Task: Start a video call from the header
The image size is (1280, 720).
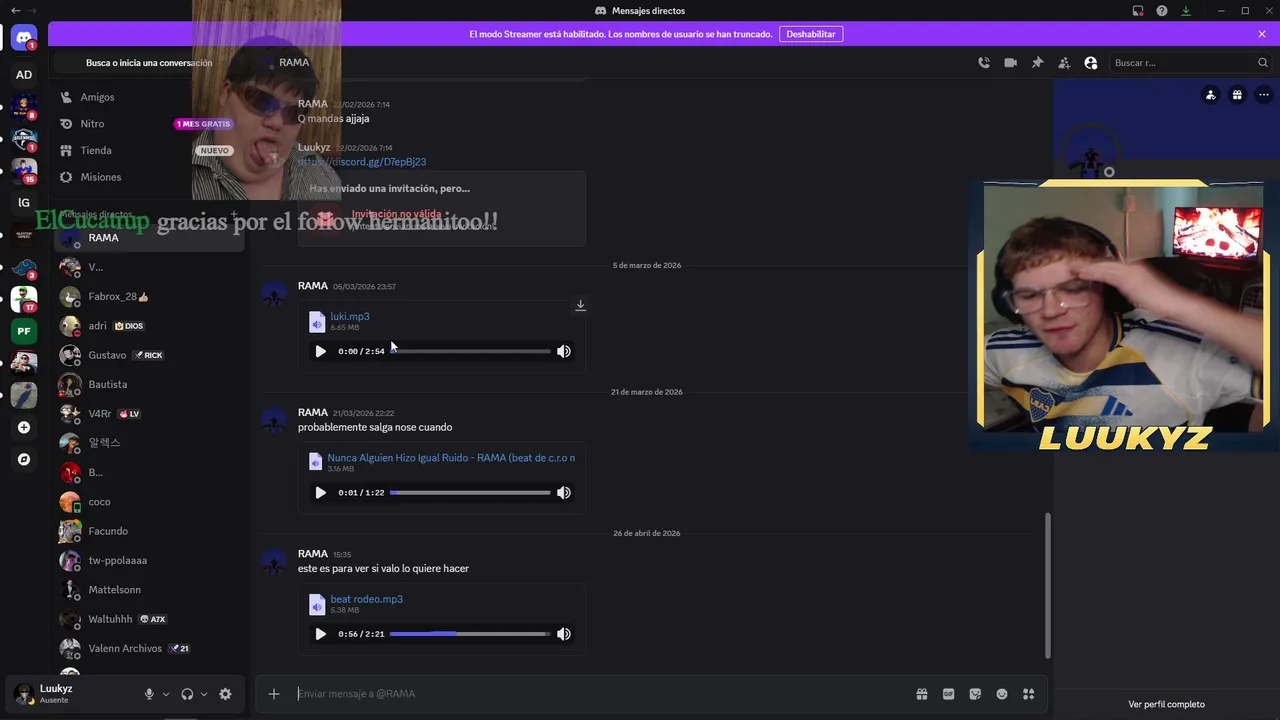Action: (x=1010, y=63)
